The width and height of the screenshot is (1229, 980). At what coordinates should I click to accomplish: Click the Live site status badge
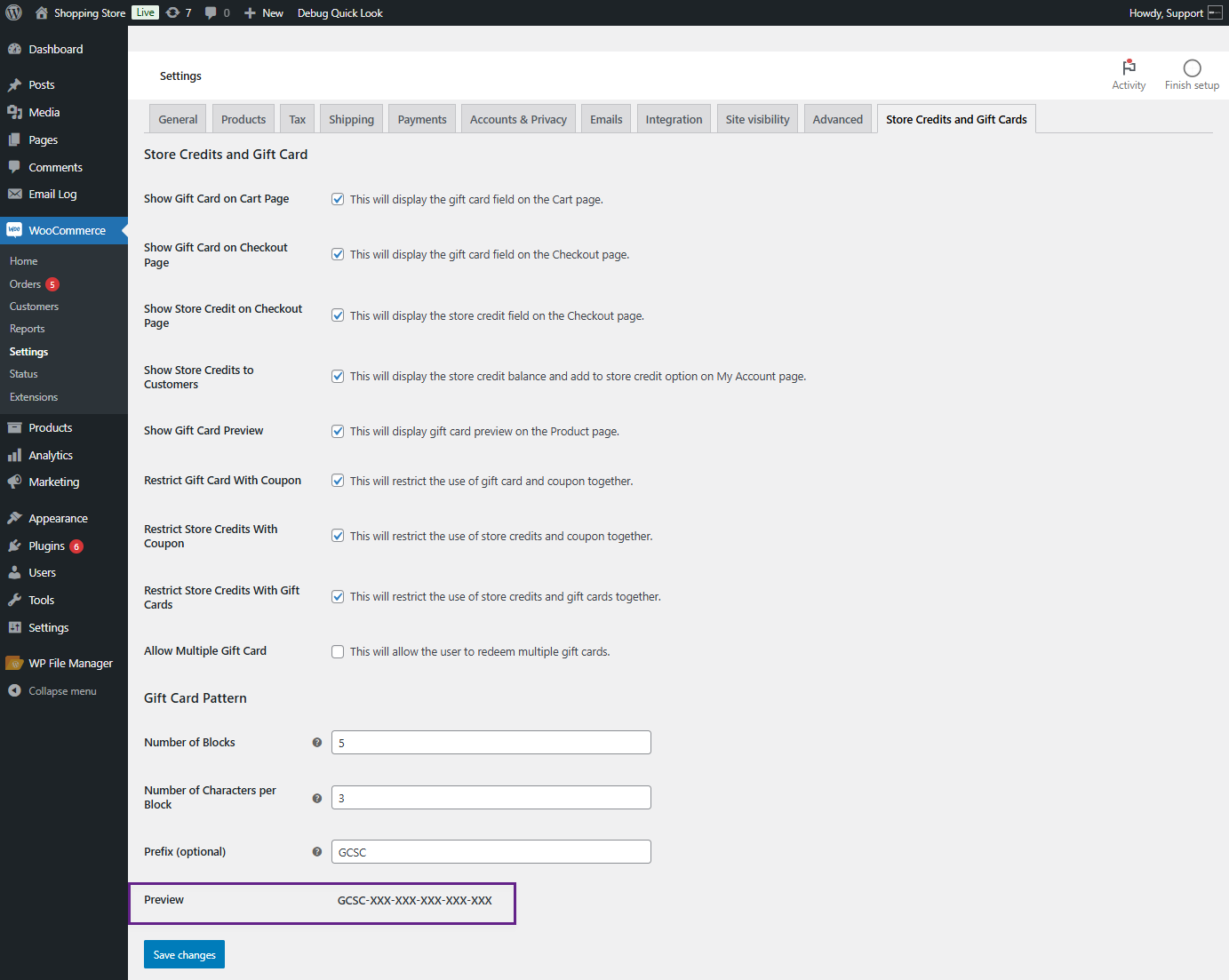click(x=145, y=12)
